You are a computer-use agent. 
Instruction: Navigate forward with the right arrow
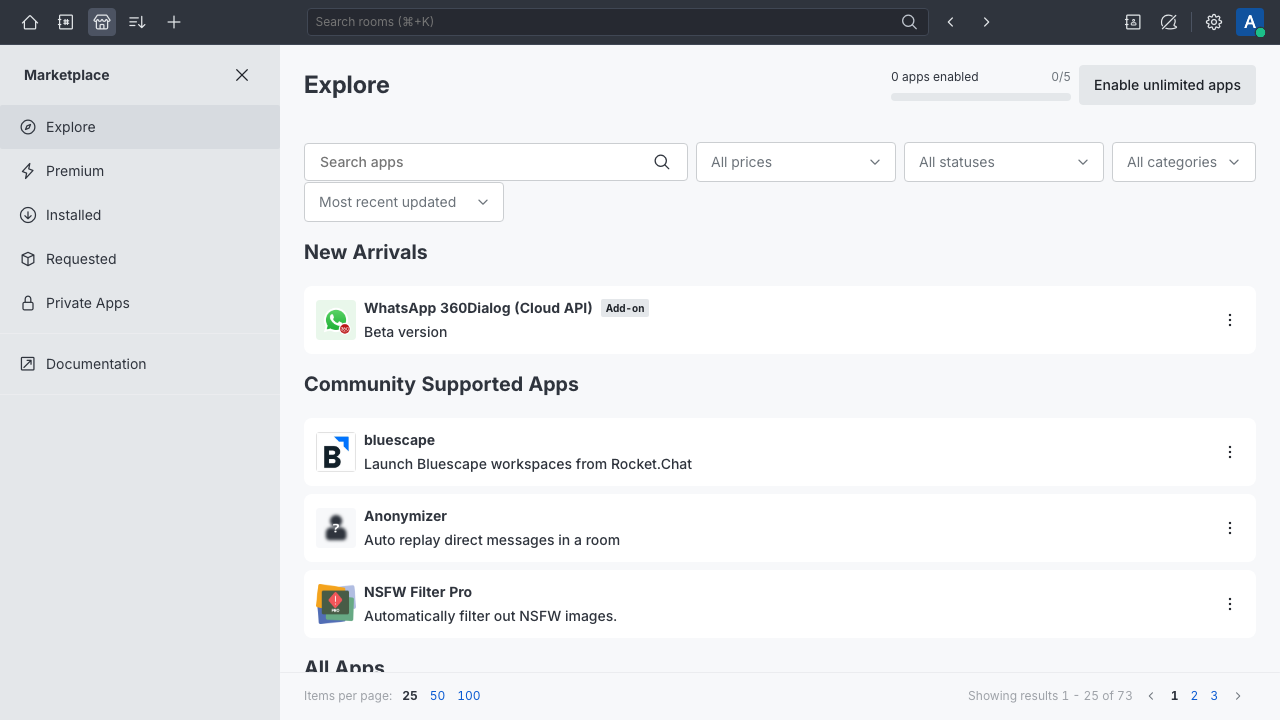(987, 22)
